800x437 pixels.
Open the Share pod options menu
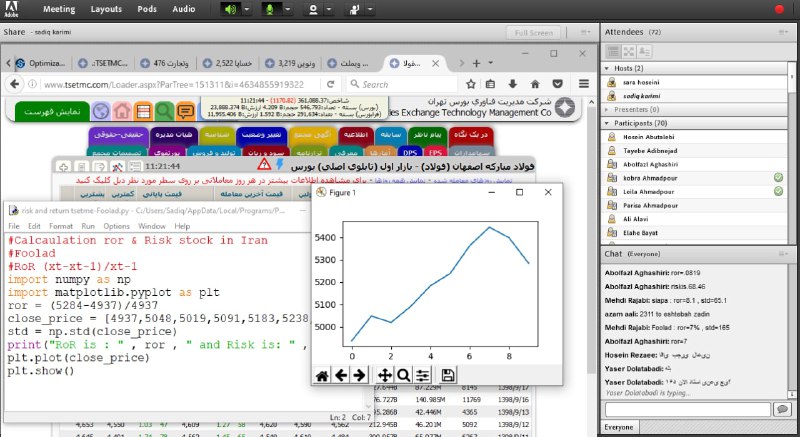coord(585,33)
